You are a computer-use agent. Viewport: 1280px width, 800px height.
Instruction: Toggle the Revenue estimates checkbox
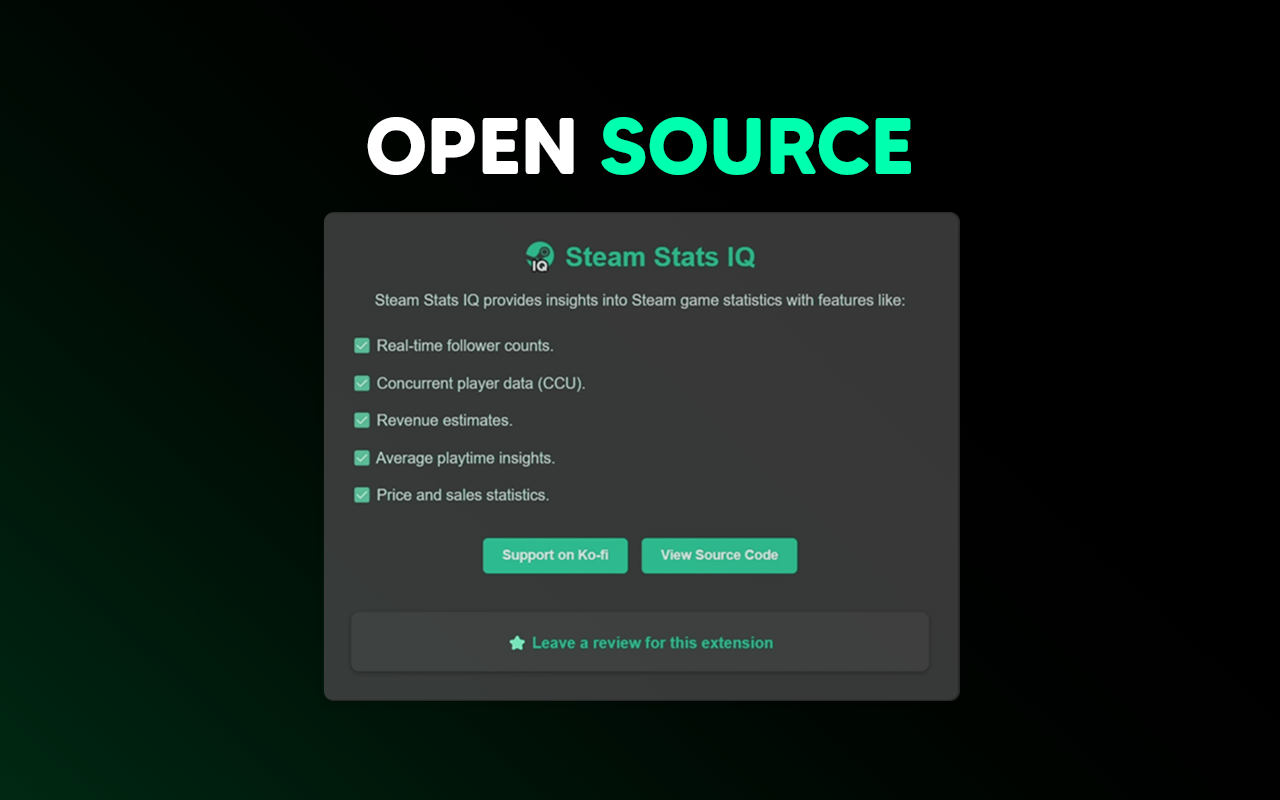click(x=362, y=420)
